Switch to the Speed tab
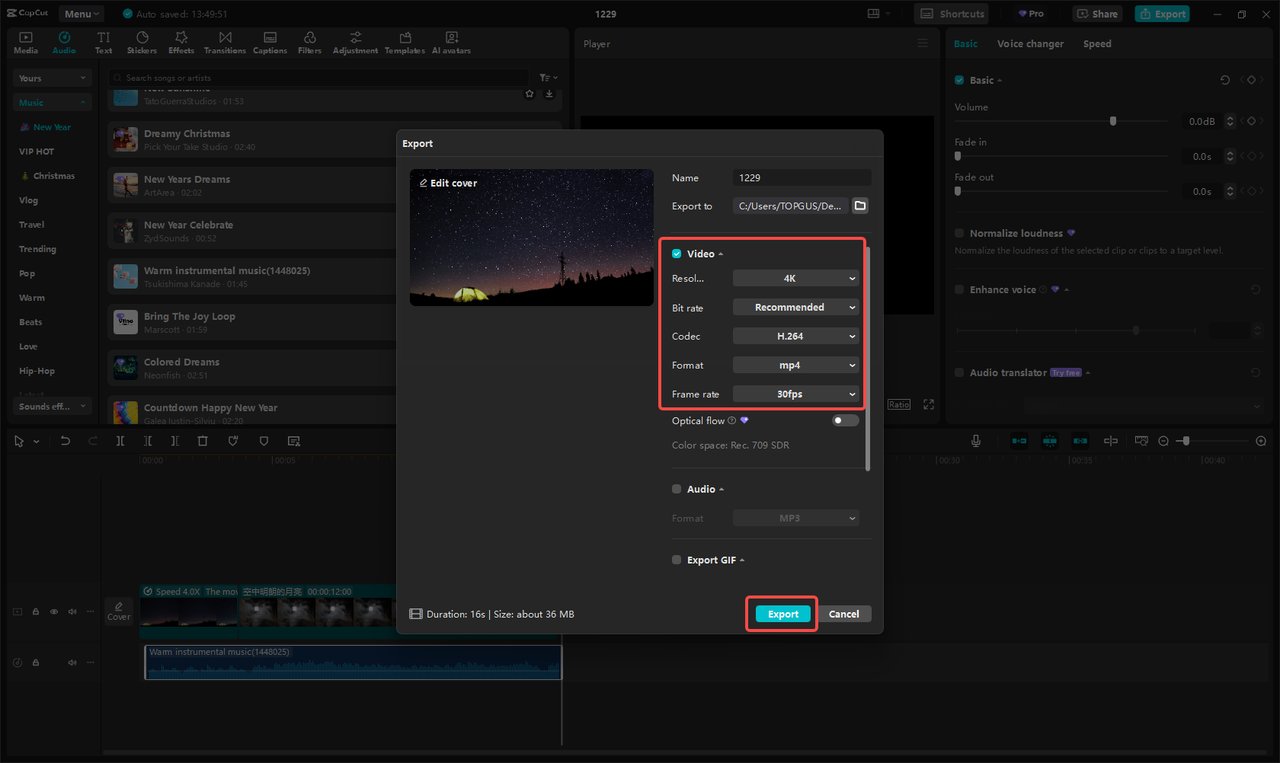 pyautogui.click(x=1097, y=44)
